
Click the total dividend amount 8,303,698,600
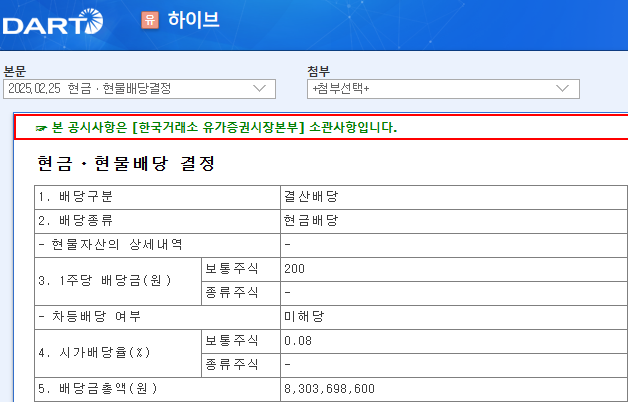(x=329, y=388)
